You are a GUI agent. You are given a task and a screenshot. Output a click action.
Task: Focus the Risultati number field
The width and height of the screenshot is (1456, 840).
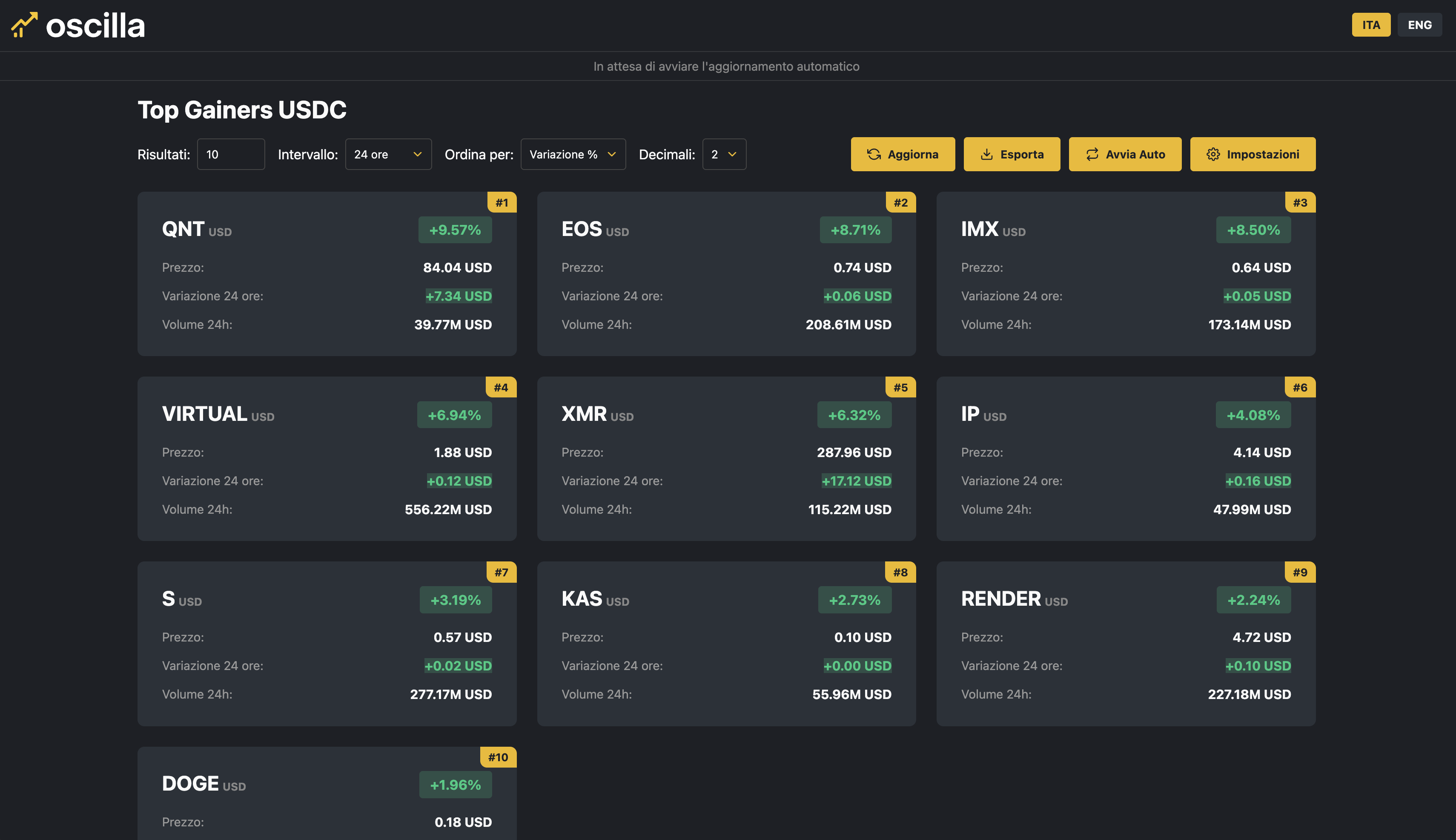tap(231, 154)
